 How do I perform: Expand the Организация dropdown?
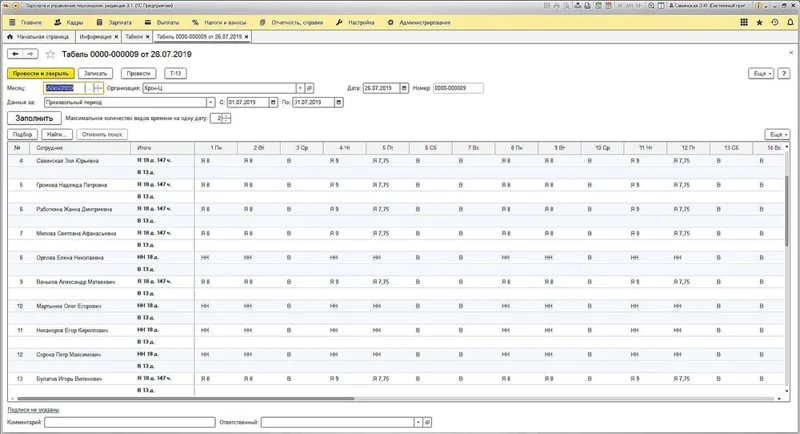tap(300, 88)
